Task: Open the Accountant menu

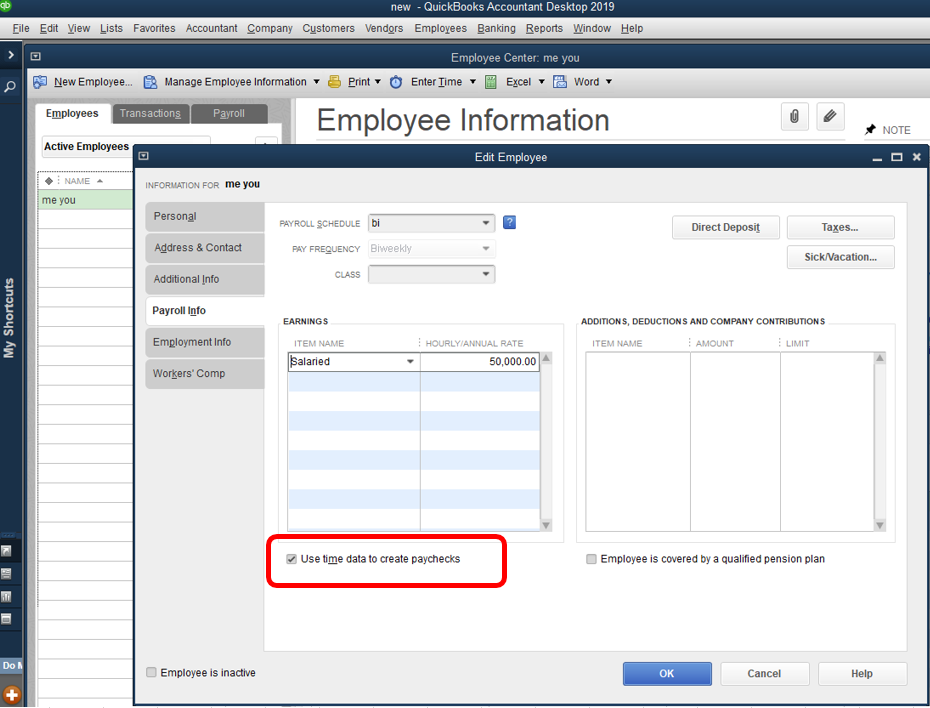Action: click(211, 28)
